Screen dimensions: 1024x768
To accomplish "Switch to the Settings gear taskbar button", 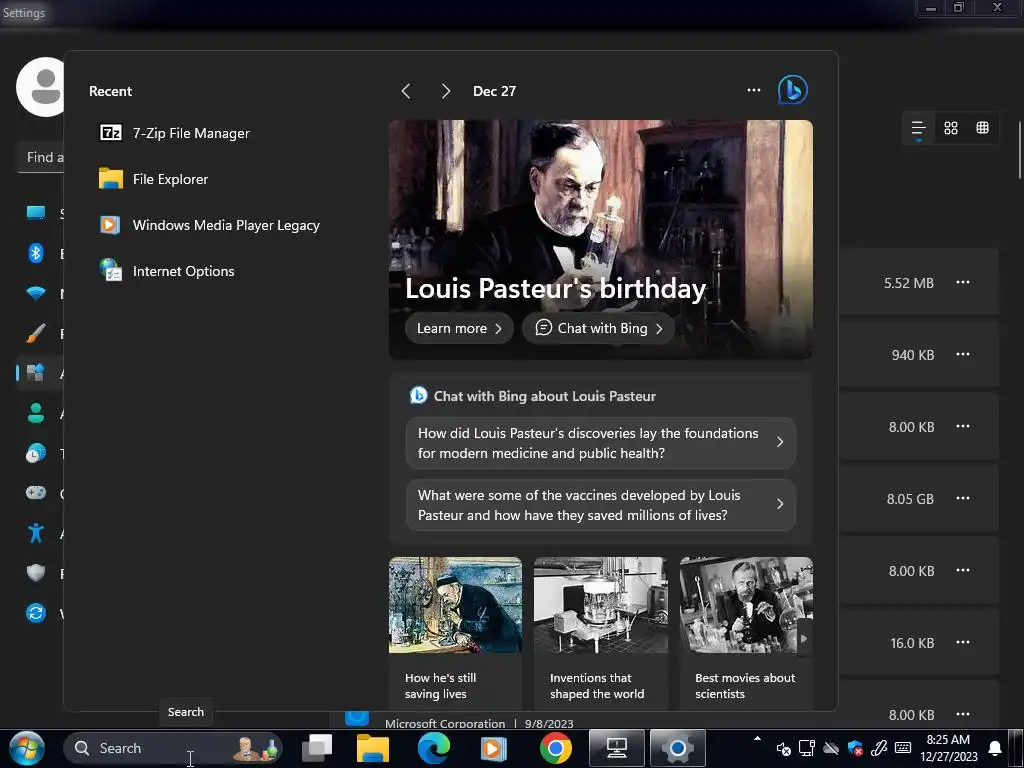I will tap(677, 748).
